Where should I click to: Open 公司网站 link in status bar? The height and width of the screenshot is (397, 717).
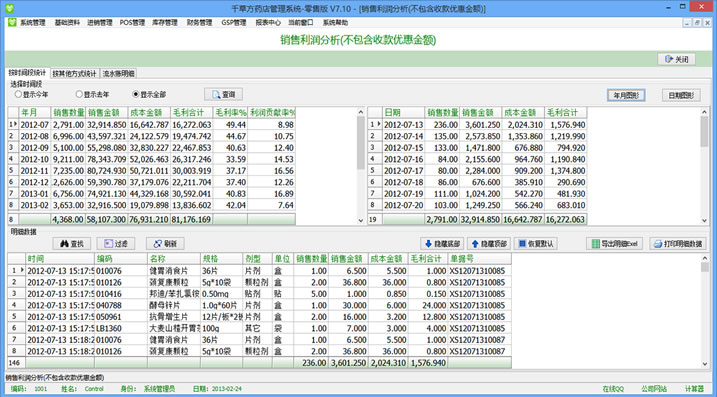point(654,389)
